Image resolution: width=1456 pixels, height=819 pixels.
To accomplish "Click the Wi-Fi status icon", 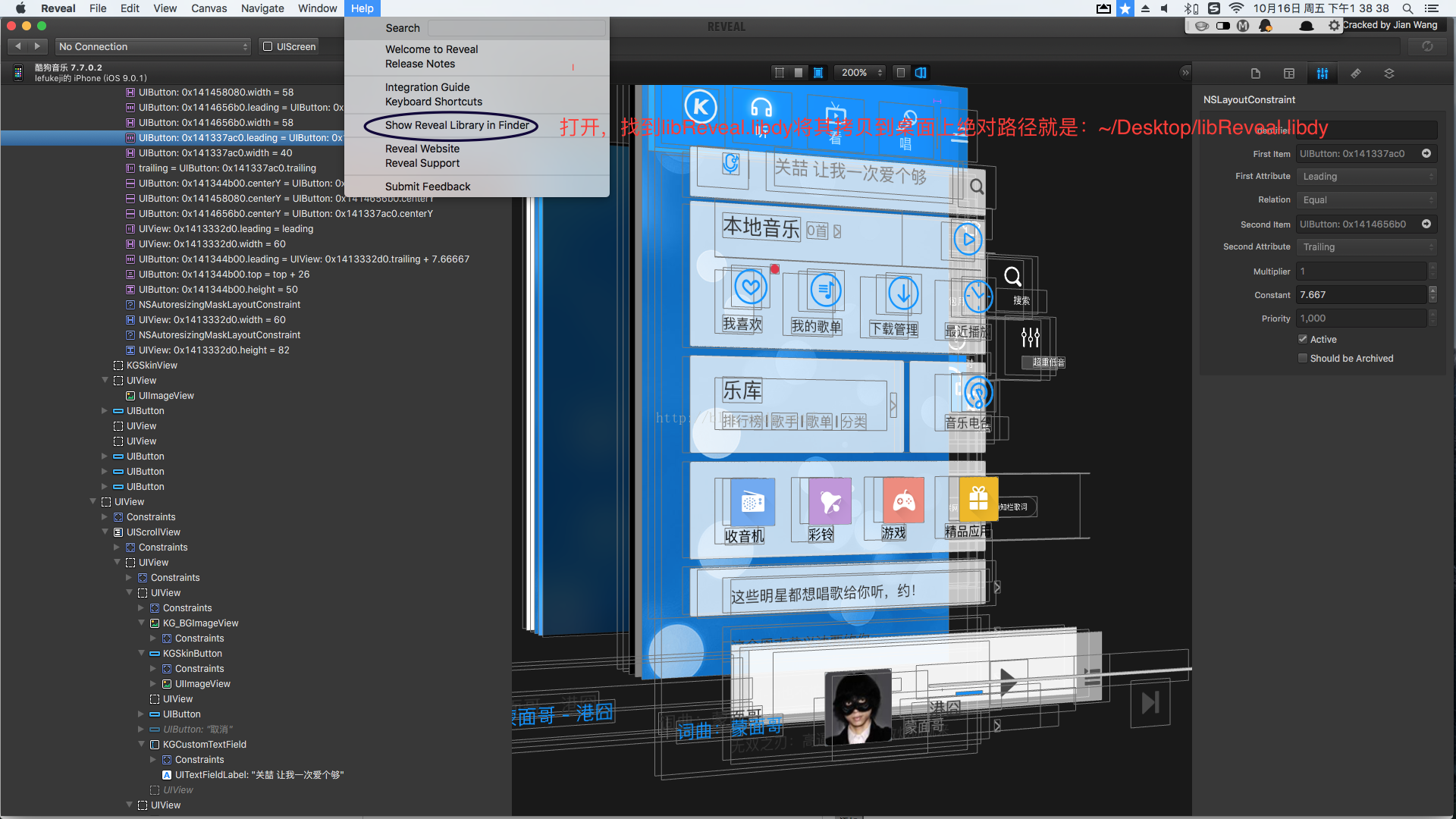I will pyautogui.click(x=1236, y=8).
